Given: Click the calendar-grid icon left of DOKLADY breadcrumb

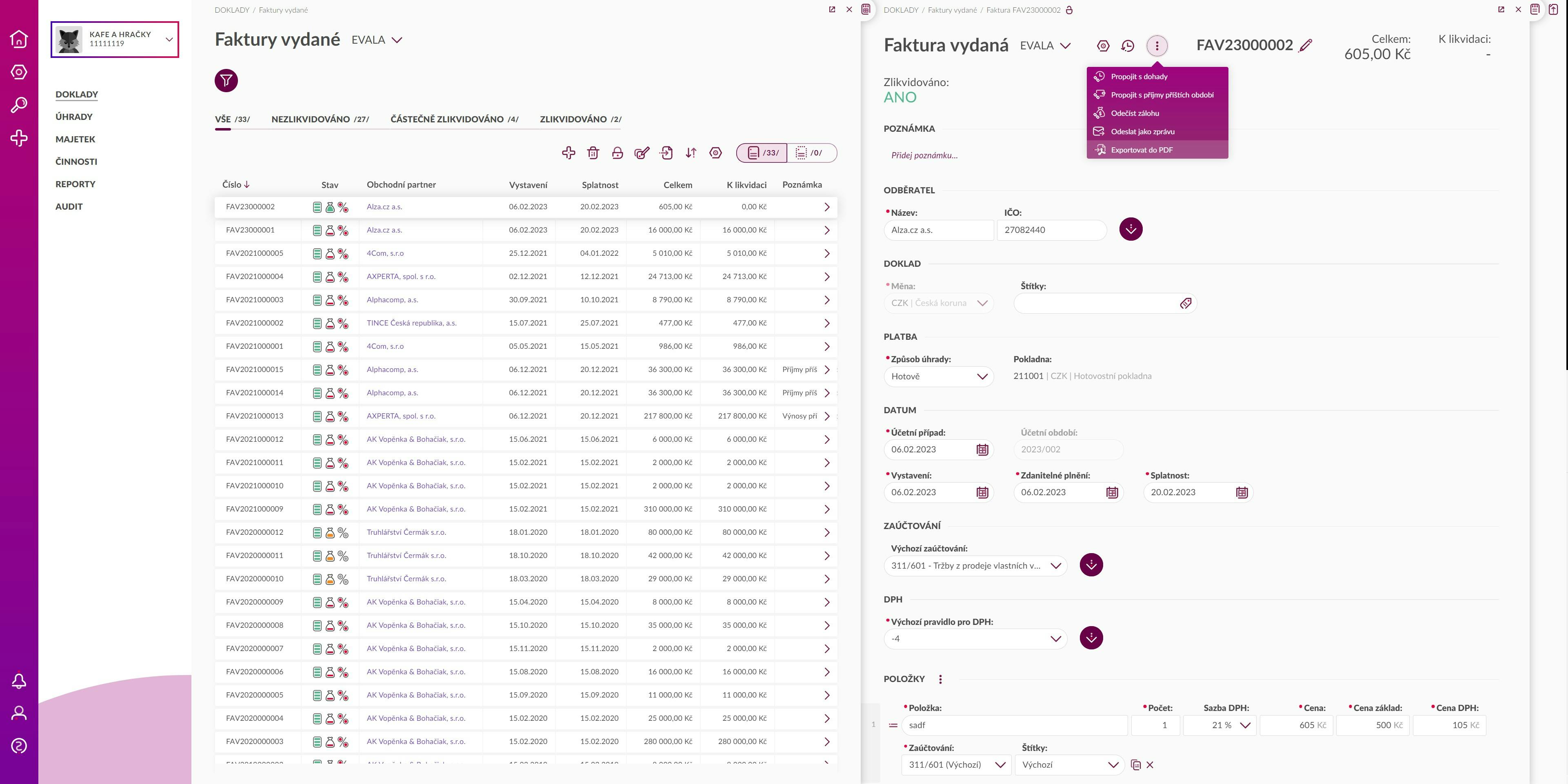Looking at the screenshot, I should pos(866,9).
